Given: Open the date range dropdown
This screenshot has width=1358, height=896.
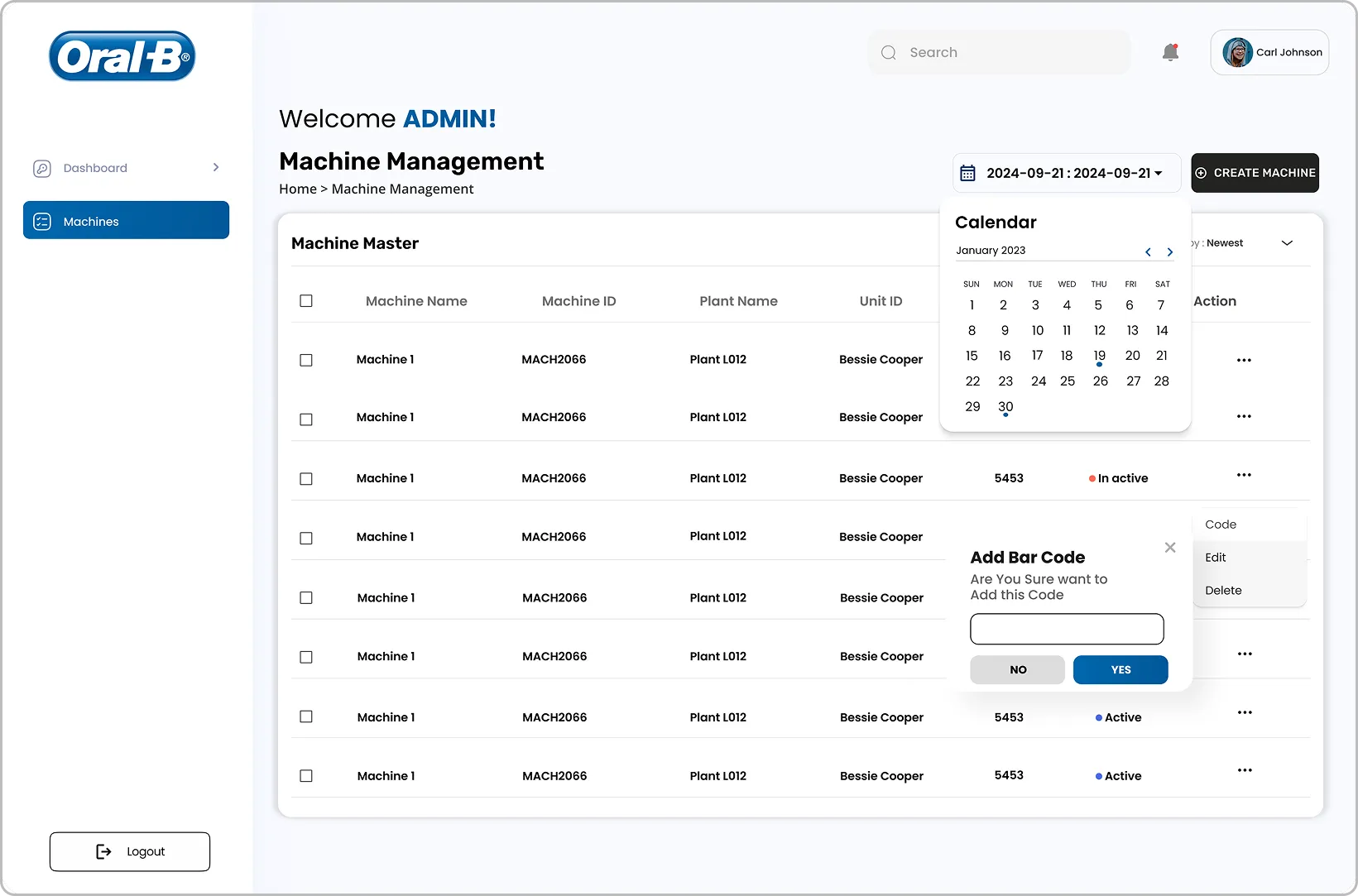Looking at the screenshot, I should [1066, 174].
